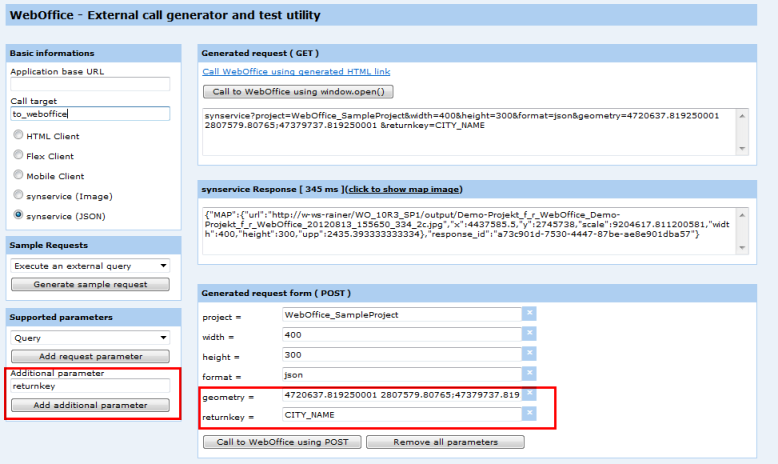
Task: Click the page title WebOffice External call generator
Action: [x=165, y=15]
